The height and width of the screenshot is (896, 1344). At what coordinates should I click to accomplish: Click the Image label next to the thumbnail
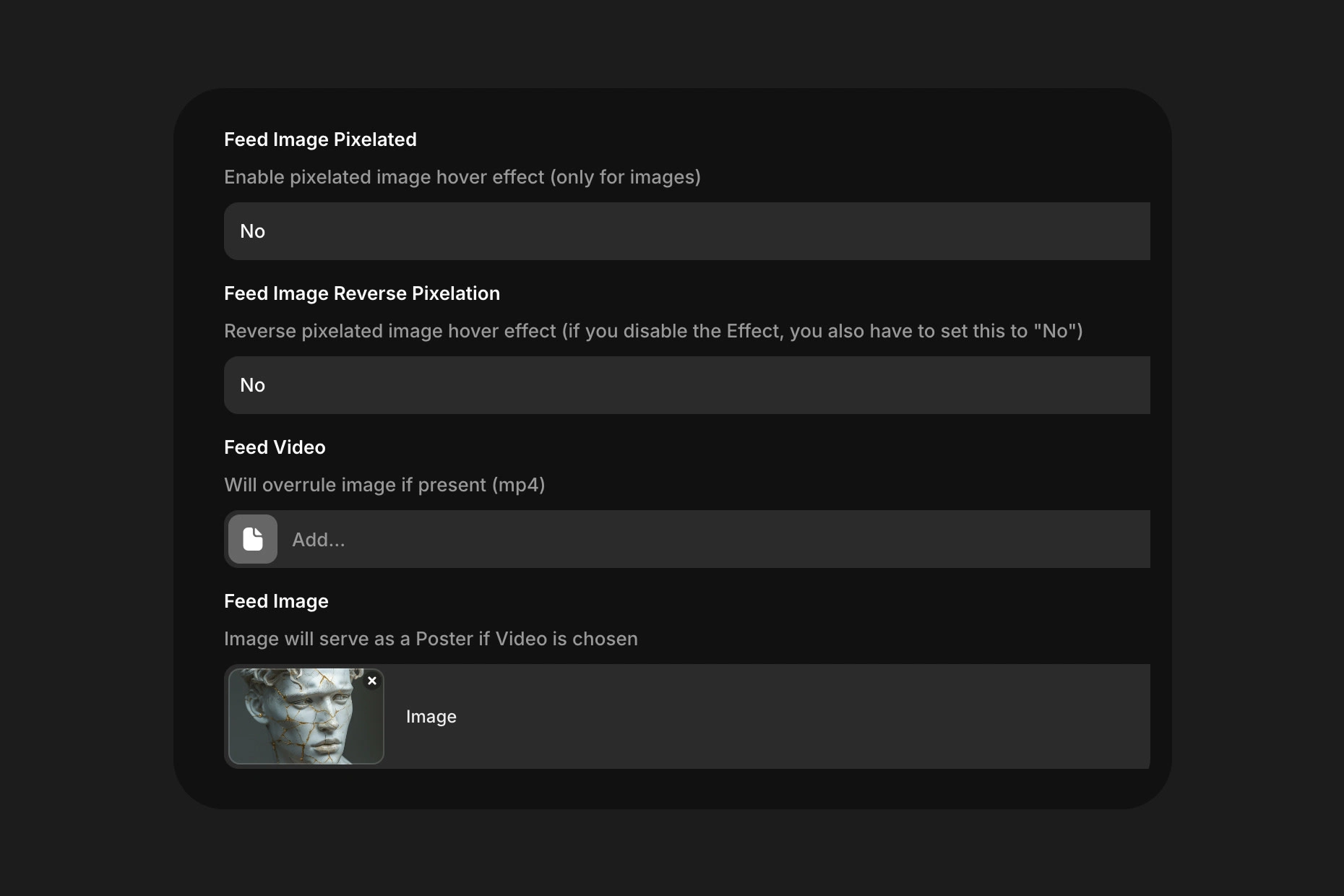click(x=431, y=717)
